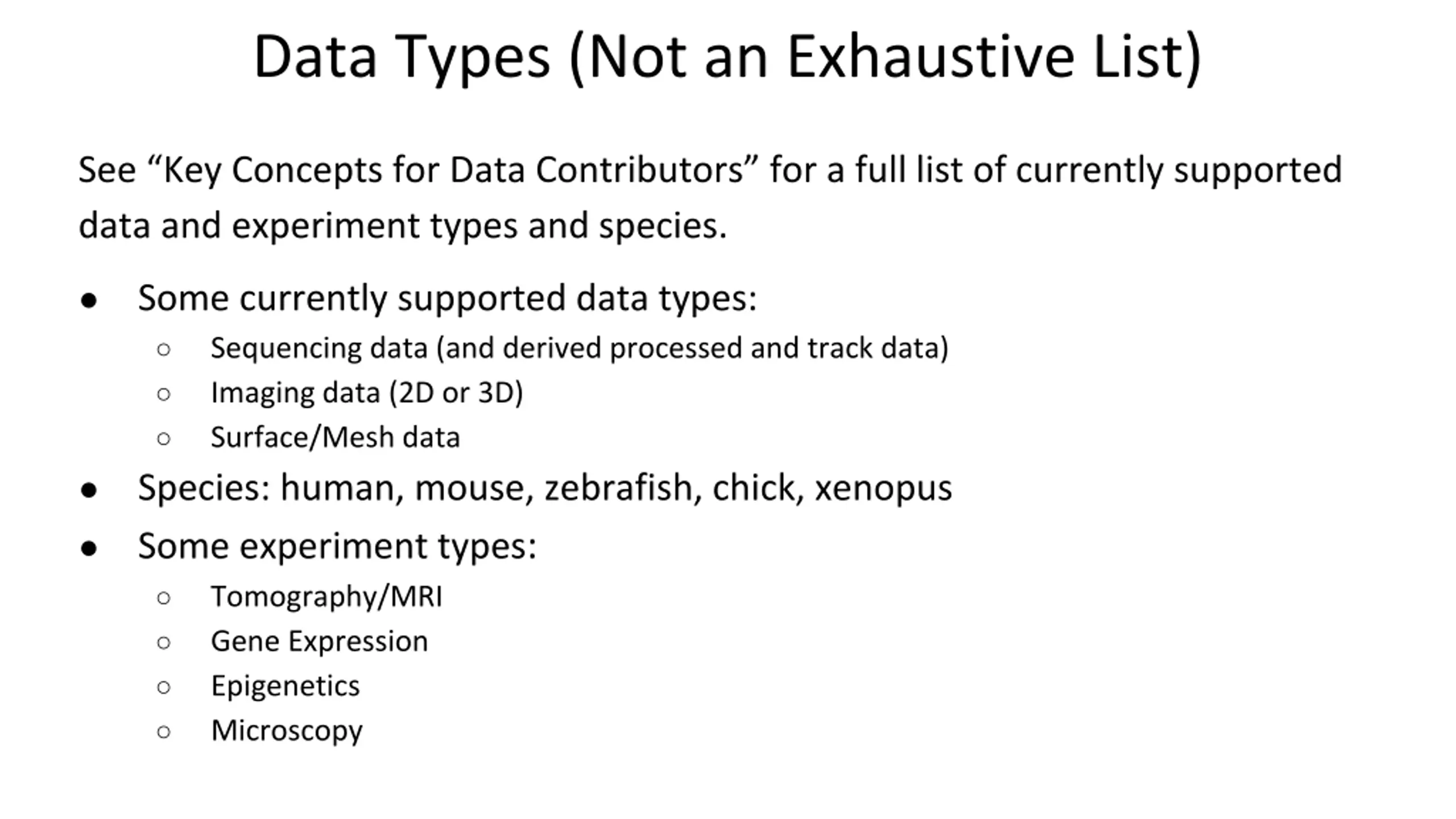
Task: Click the bullet marker before "Species"
Action: tap(89, 490)
